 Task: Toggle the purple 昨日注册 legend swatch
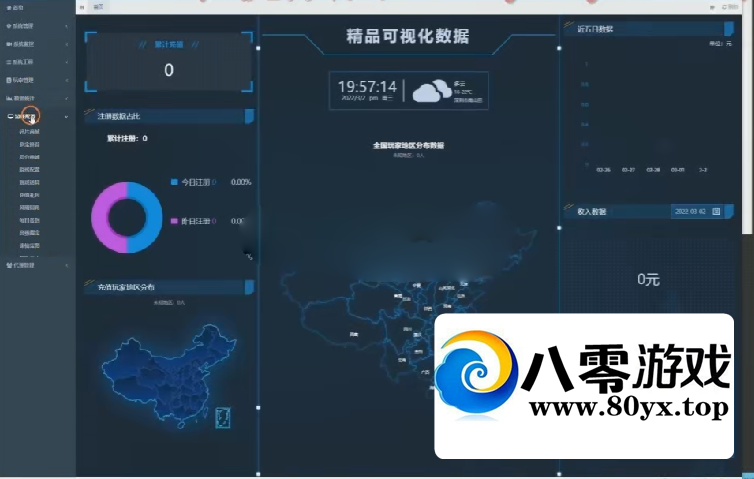[x=174, y=221]
